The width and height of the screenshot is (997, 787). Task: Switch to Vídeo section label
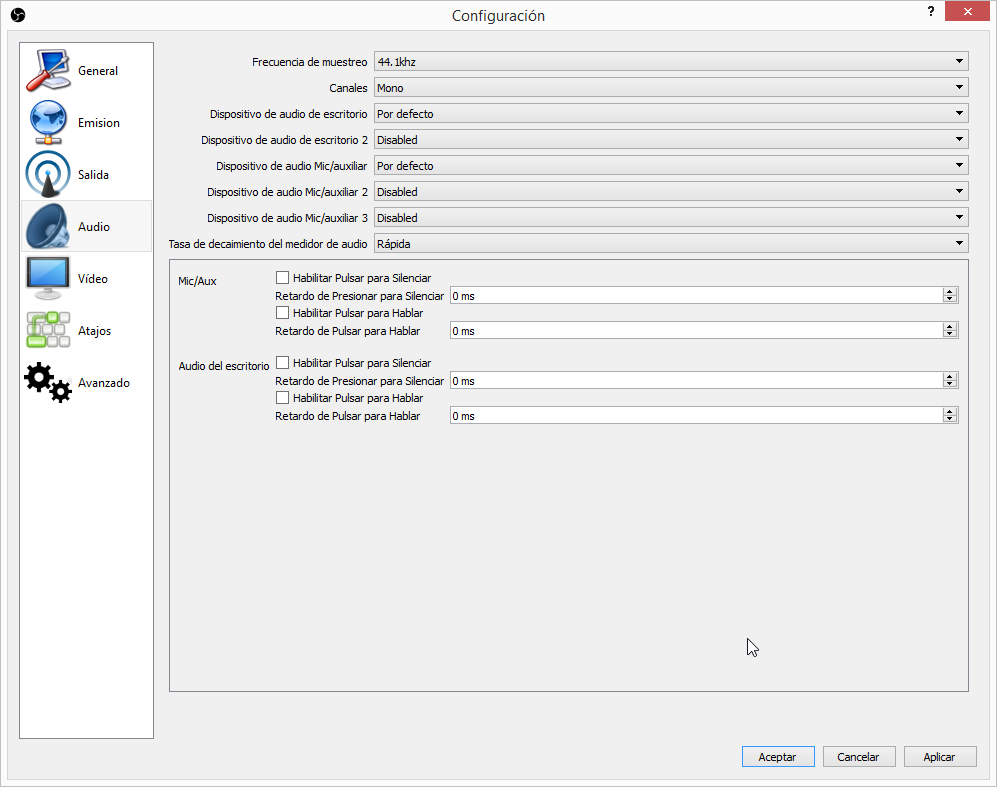(93, 278)
